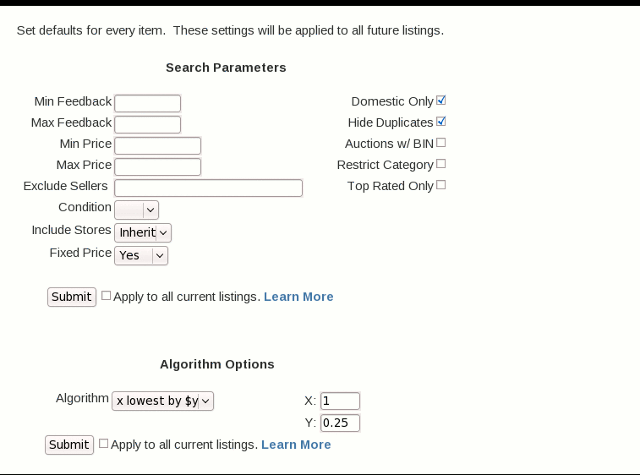Screen dimensions: 640x475
Task: Click the Exclude Sellers text field
Action: (208, 188)
